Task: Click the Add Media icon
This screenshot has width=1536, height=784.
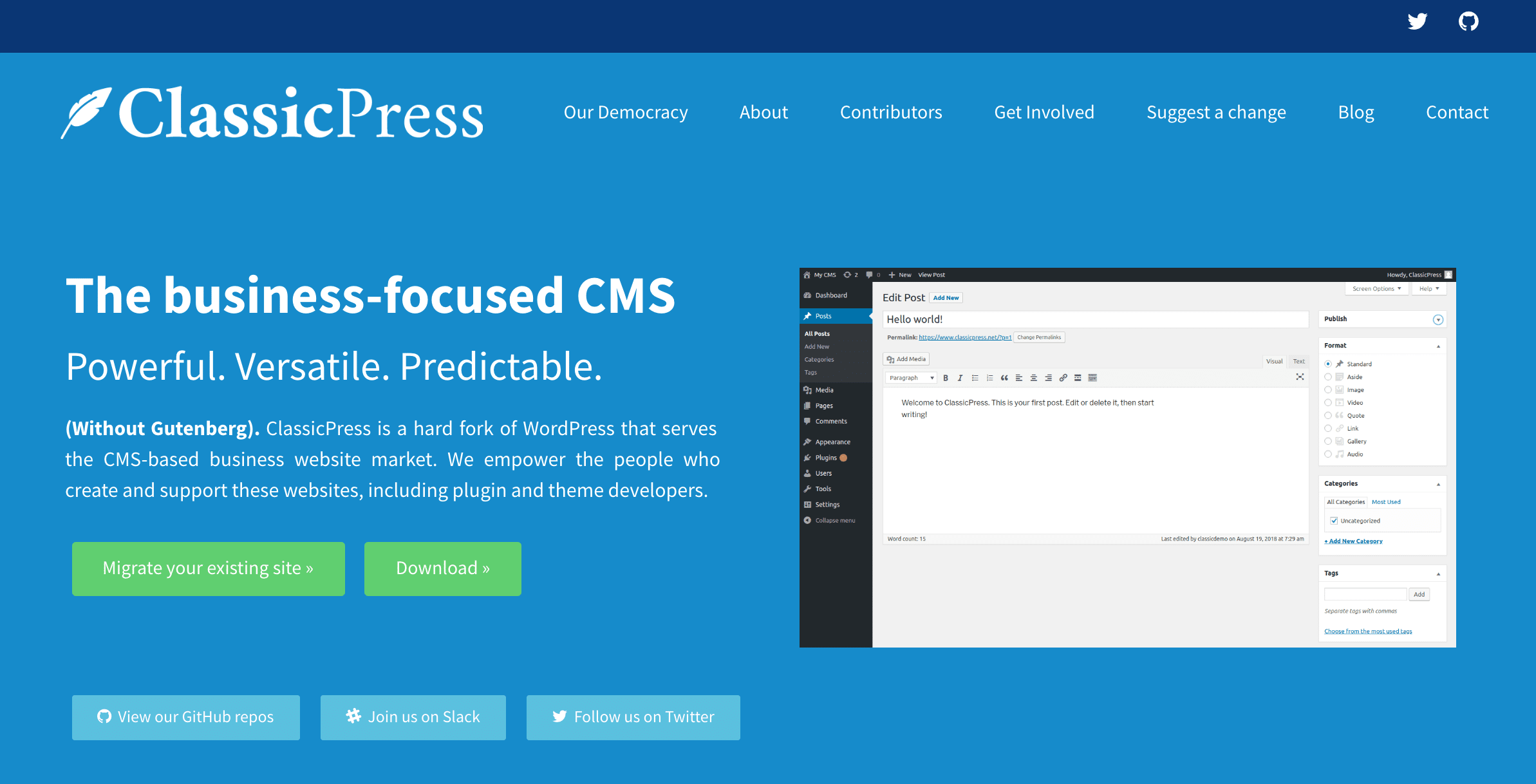Action: click(891, 359)
